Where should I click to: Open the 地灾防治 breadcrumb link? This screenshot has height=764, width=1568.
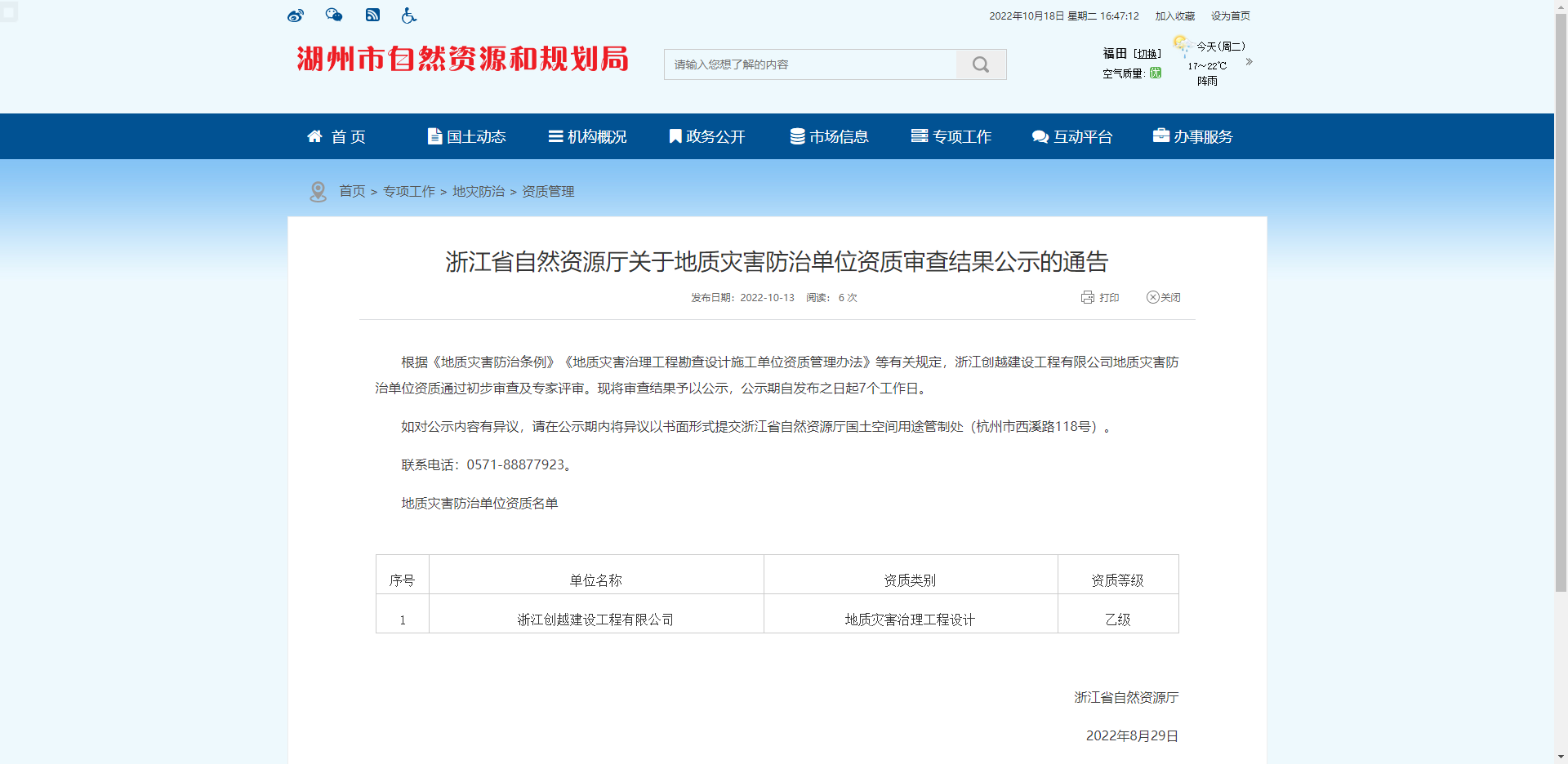coord(479,191)
